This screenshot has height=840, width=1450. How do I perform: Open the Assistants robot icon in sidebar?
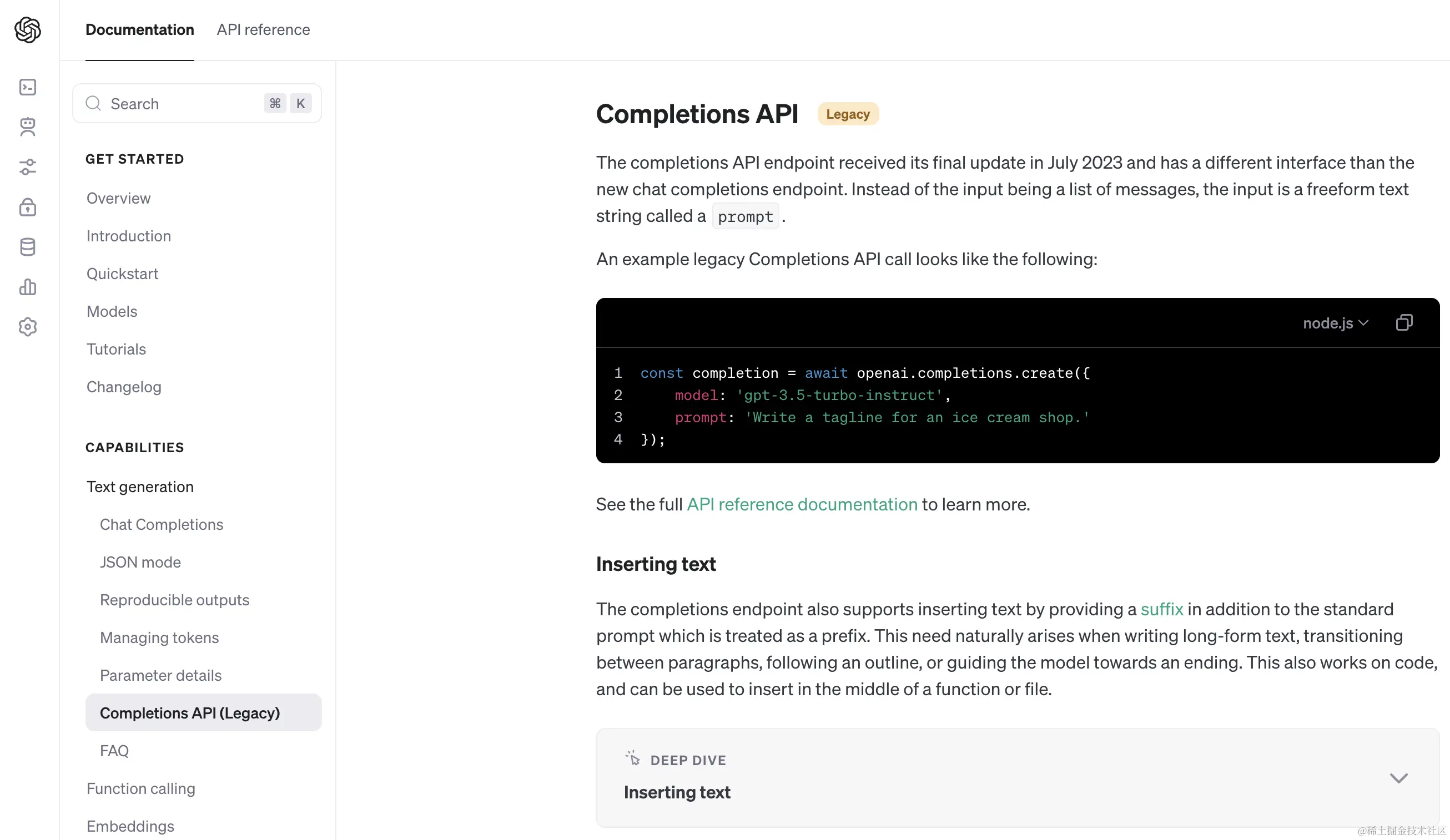[x=28, y=127]
